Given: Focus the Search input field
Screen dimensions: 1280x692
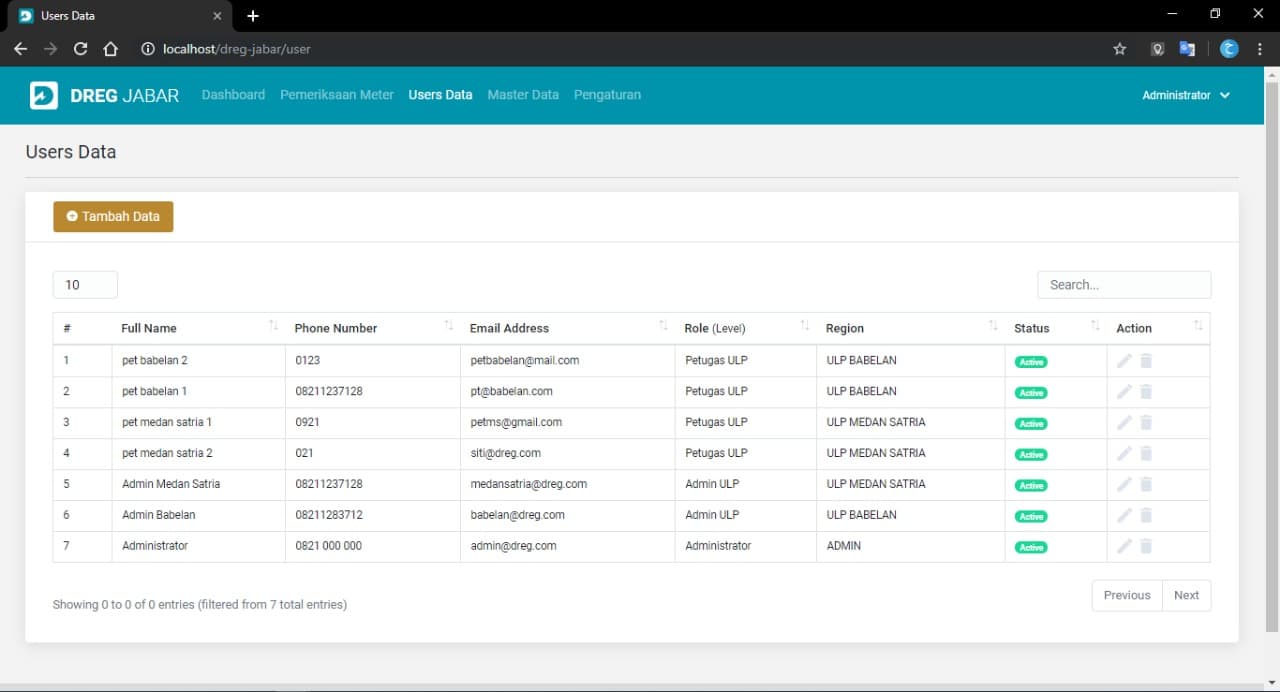Looking at the screenshot, I should tap(1124, 285).
